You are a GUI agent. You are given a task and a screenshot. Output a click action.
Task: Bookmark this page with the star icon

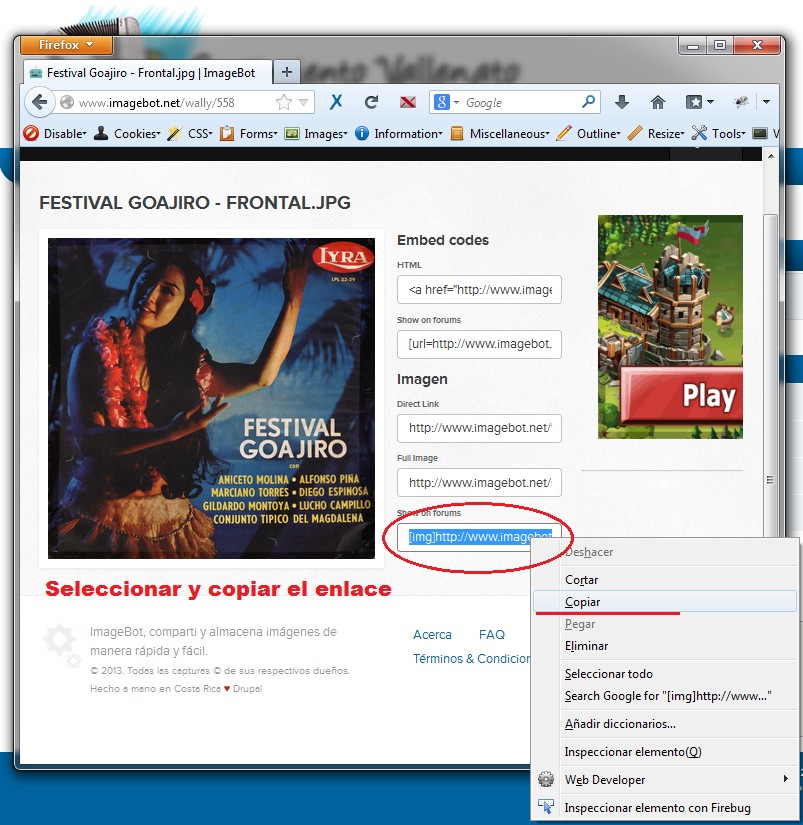pos(284,102)
